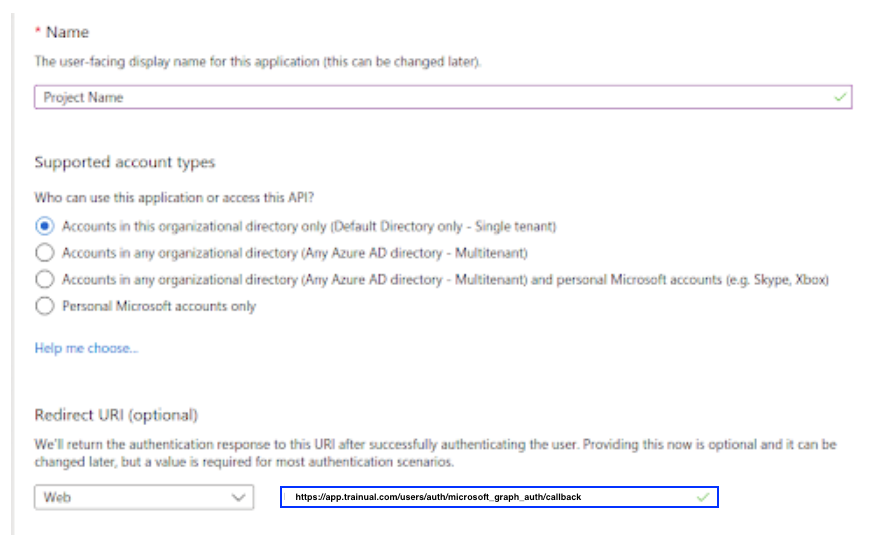The image size is (889, 548).
Task: Click the user-facing display name description text
Action: 257,61
